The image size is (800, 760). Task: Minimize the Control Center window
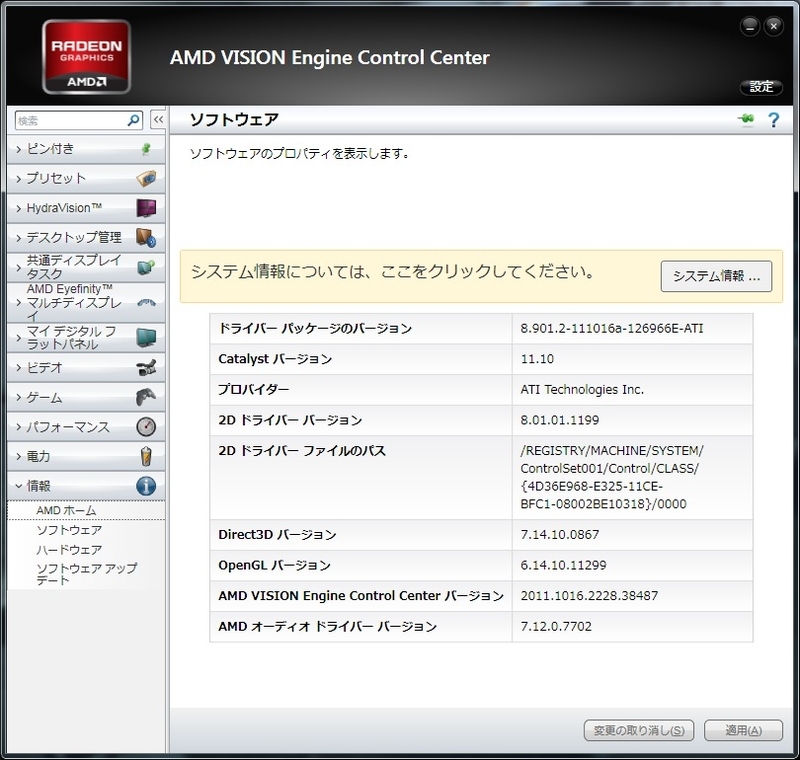[749, 26]
